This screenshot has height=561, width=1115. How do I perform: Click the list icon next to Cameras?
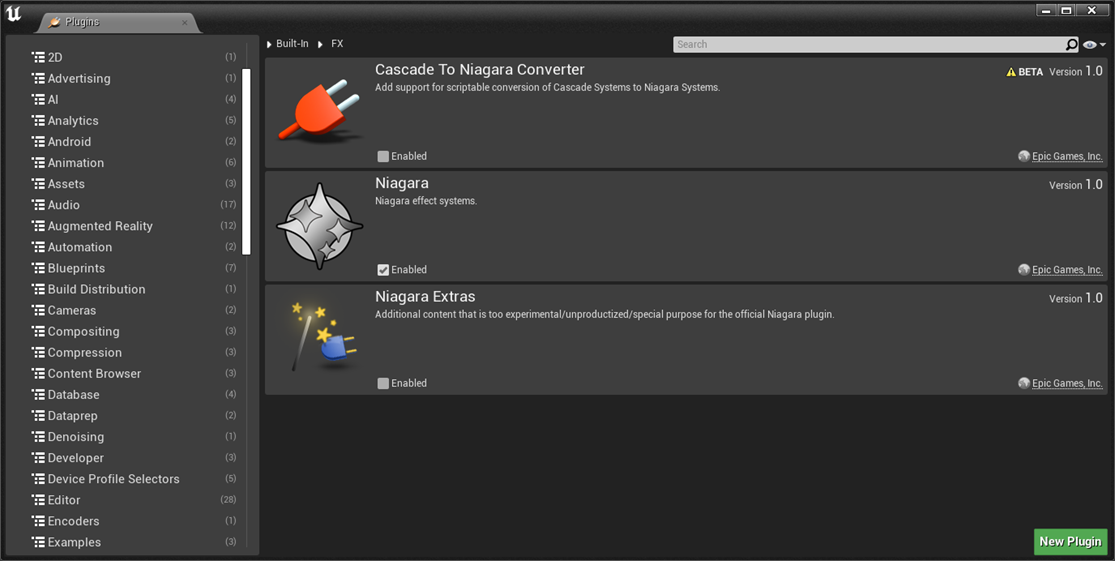(x=38, y=310)
